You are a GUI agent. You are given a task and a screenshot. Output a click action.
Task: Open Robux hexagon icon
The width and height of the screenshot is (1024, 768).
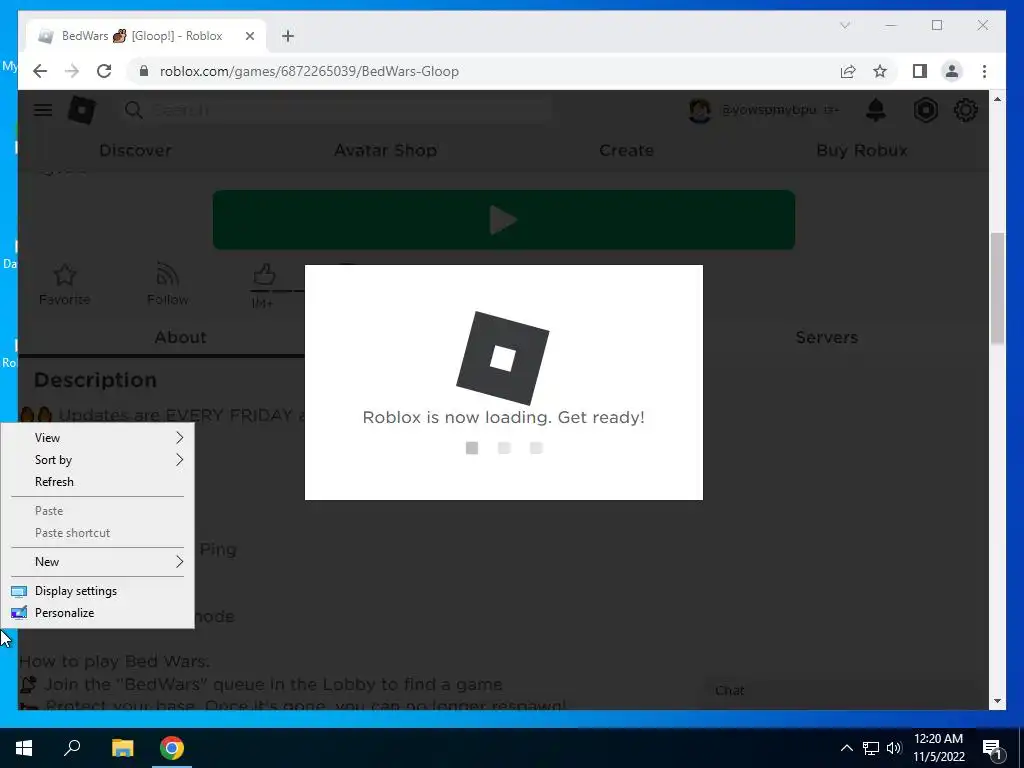925,110
